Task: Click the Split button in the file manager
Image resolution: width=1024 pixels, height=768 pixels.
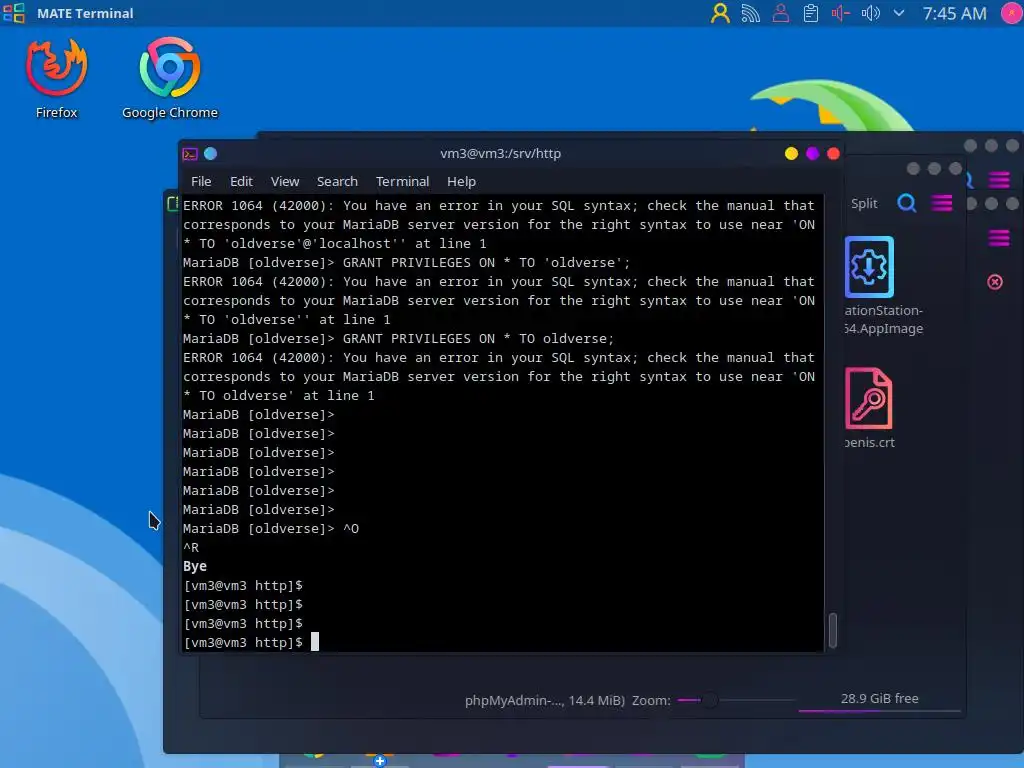Action: coord(864,204)
